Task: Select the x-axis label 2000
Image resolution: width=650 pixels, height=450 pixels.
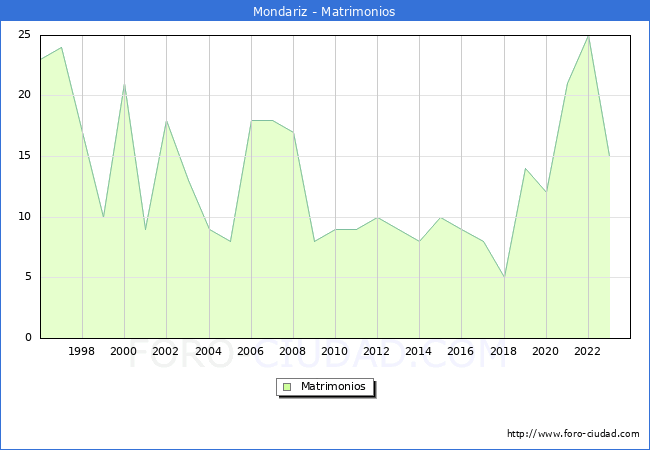Action: (x=124, y=351)
